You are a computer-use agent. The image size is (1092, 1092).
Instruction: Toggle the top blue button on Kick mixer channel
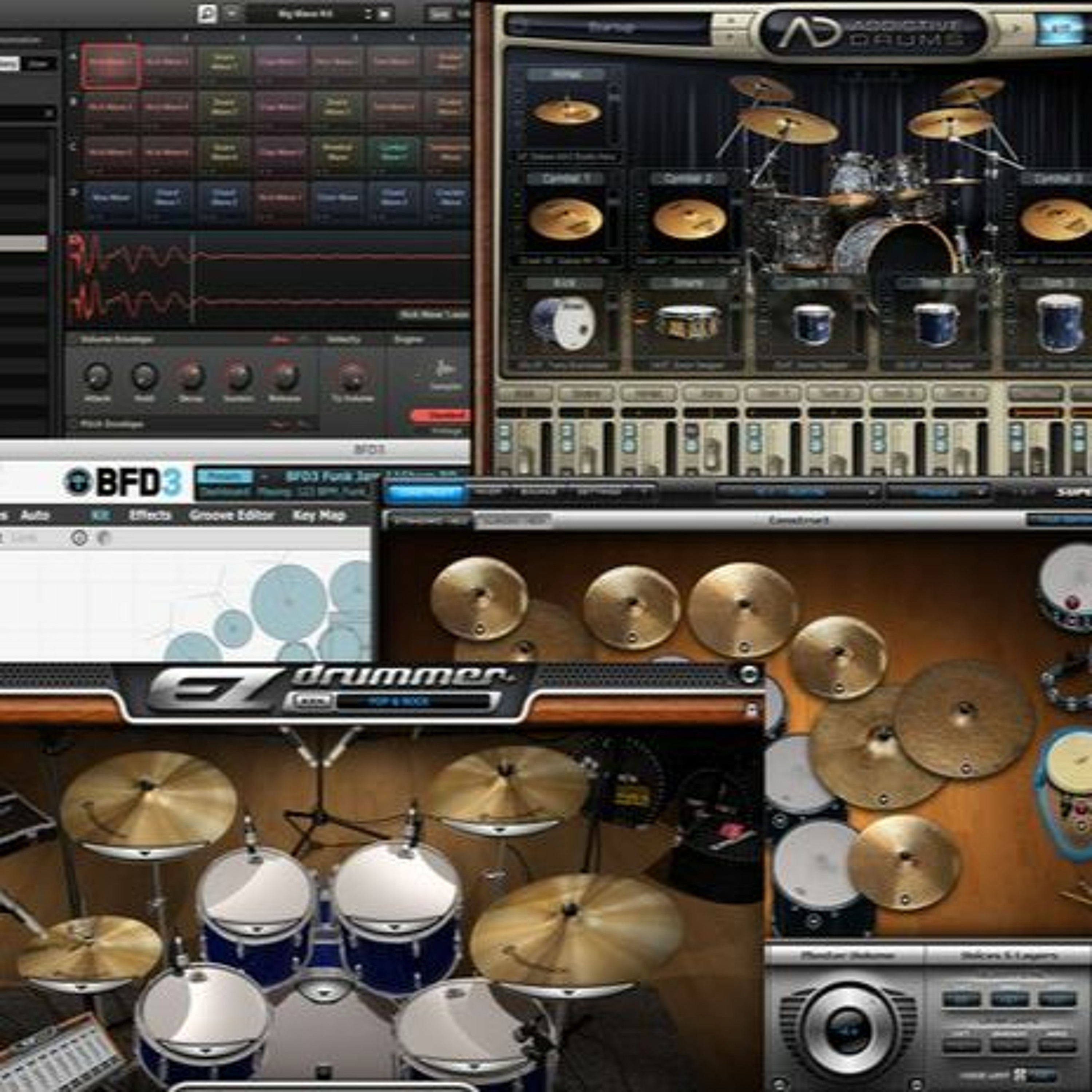504,431
